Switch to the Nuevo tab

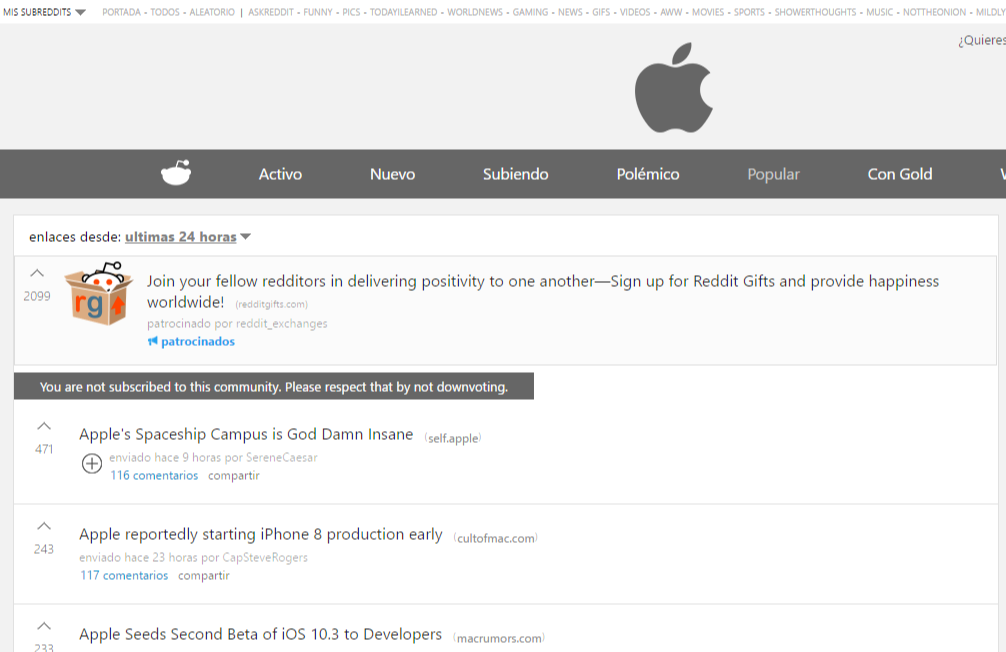(x=392, y=174)
